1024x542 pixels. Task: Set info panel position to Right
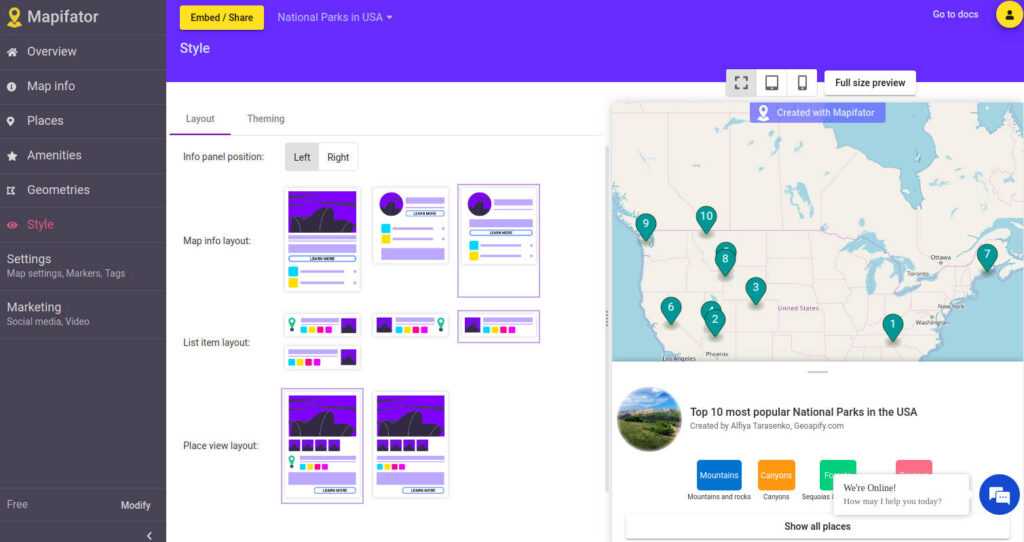(x=338, y=157)
